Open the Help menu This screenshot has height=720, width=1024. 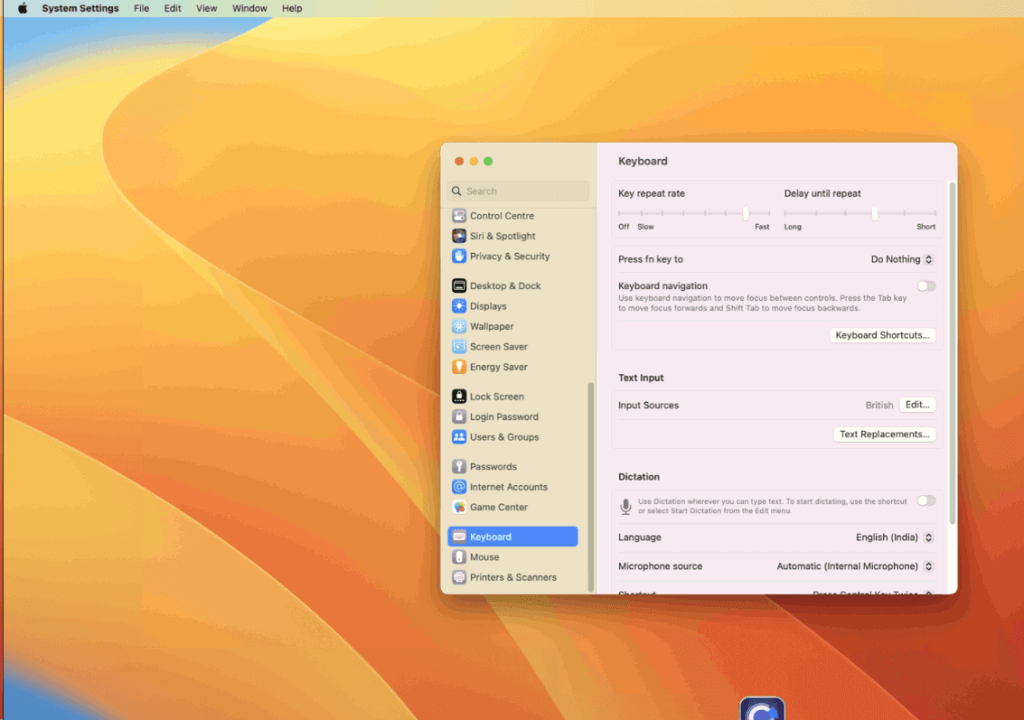point(292,8)
